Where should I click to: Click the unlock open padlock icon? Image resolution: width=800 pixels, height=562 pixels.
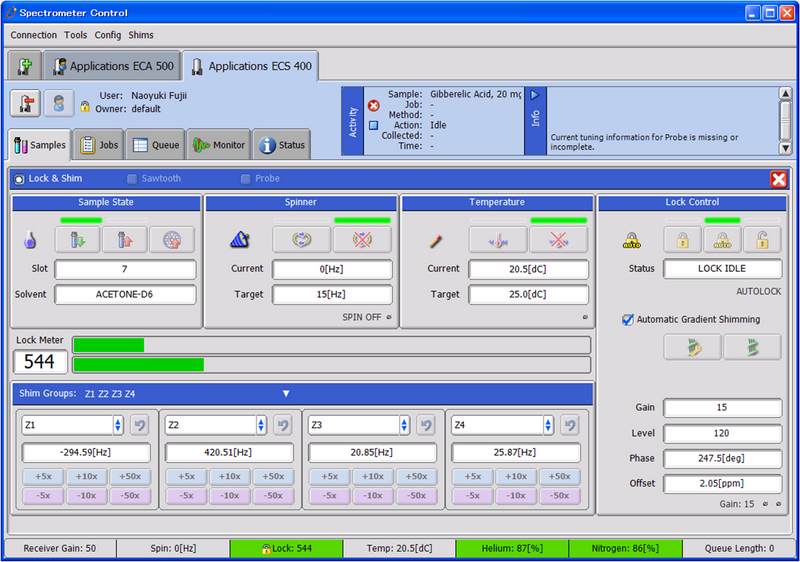762,240
